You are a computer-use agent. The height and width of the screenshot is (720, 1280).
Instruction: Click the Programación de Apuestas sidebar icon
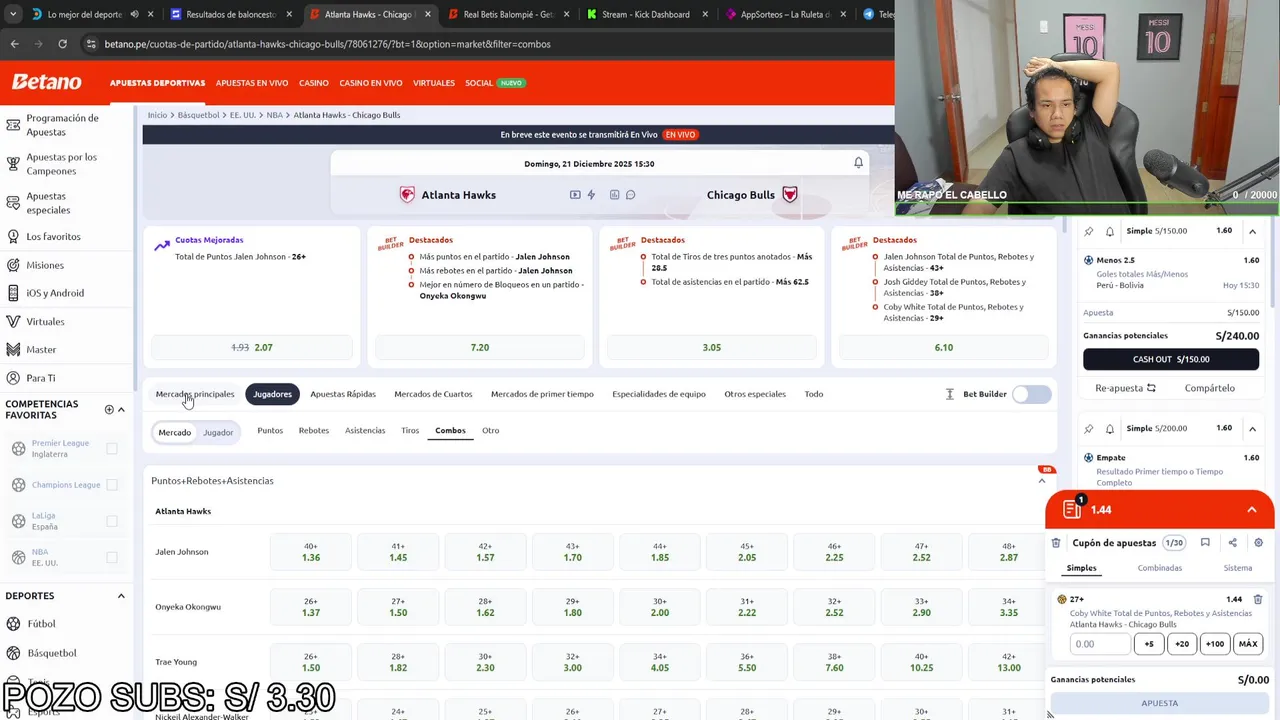tap(13, 125)
